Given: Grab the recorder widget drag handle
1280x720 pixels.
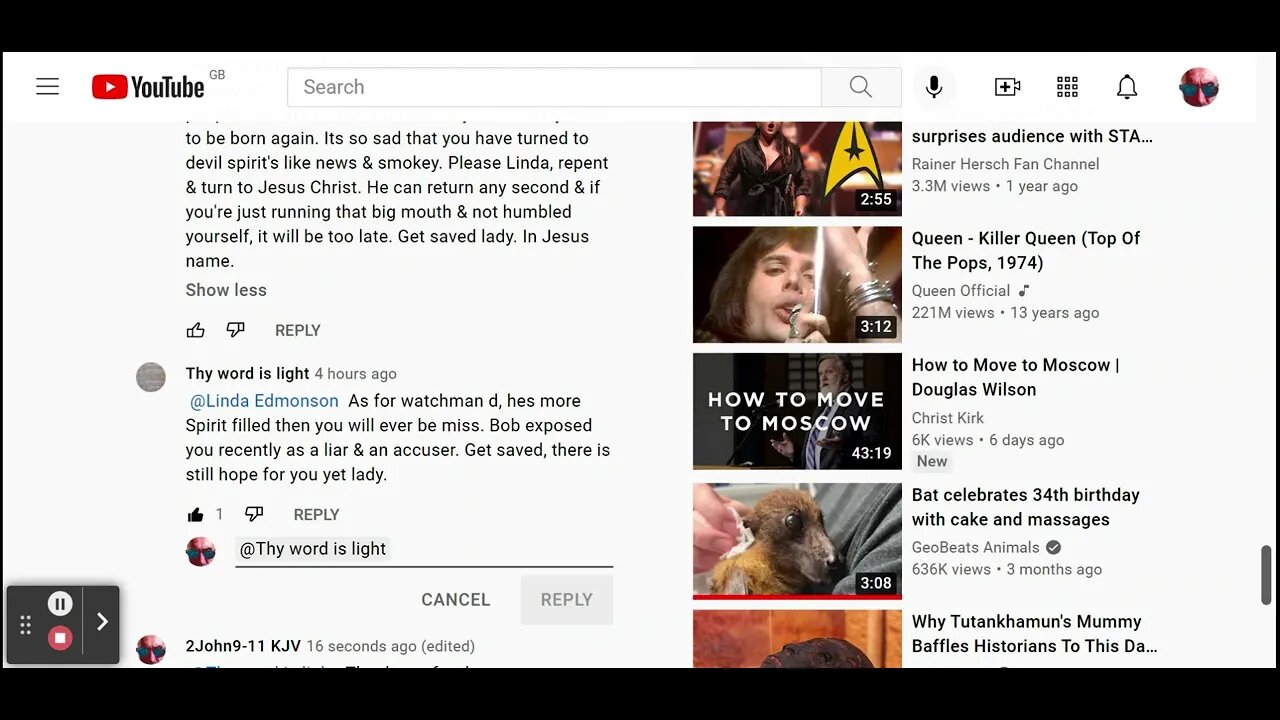Looking at the screenshot, I should pos(25,625).
